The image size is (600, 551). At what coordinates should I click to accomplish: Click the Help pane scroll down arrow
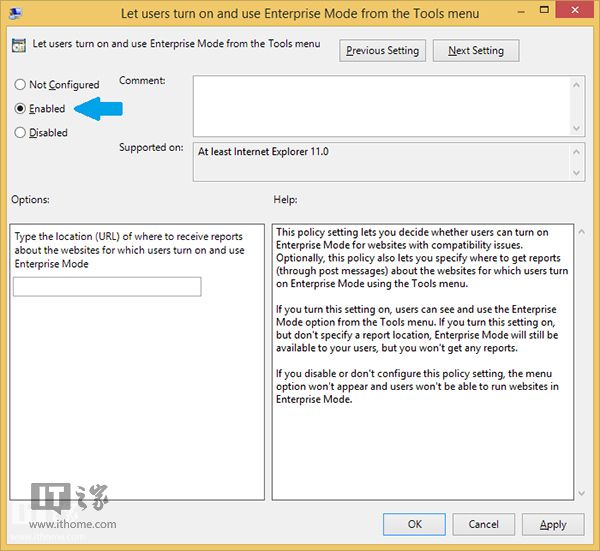click(x=582, y=493)
